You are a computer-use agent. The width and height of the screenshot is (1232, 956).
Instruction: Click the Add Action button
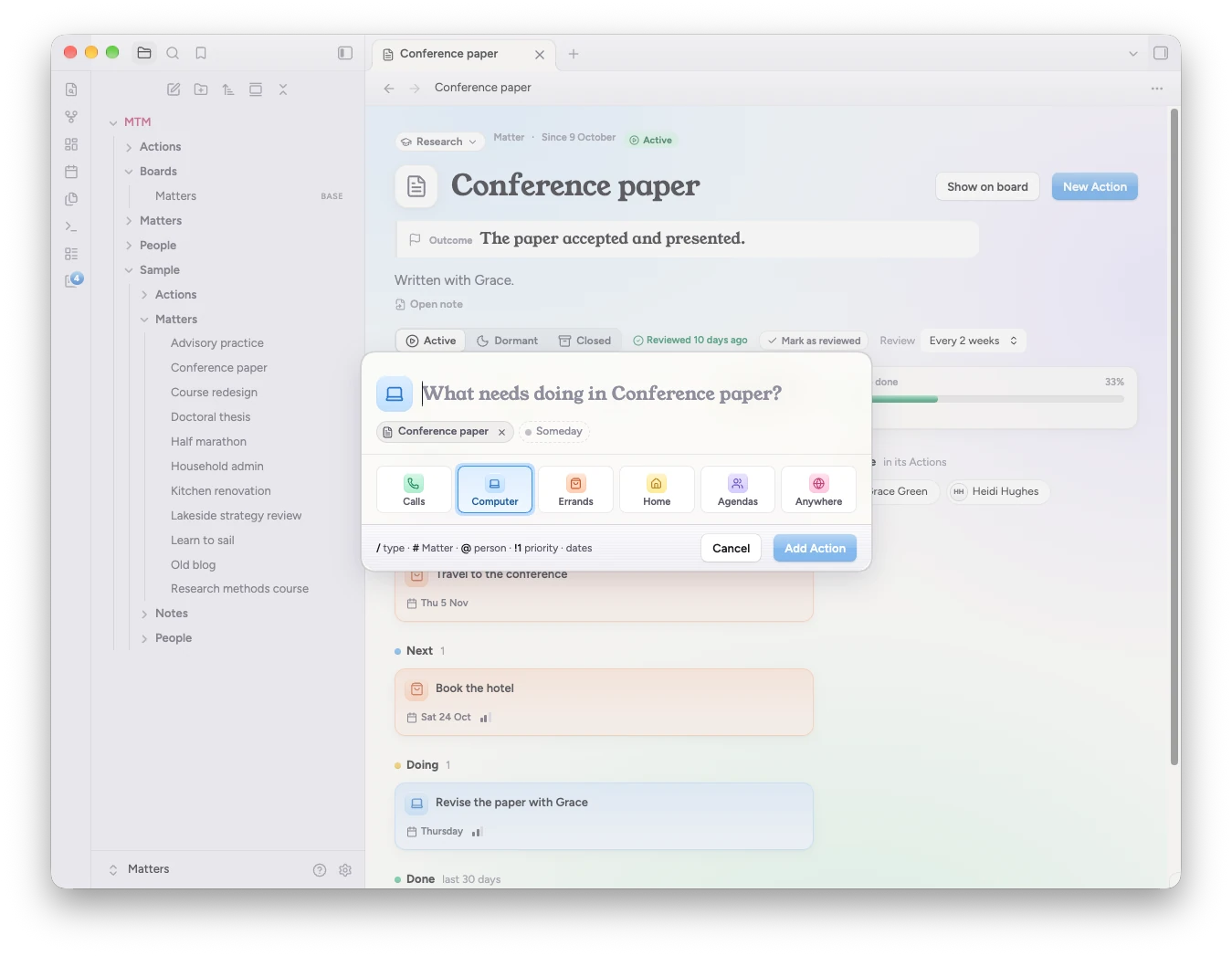coord(815,548)
